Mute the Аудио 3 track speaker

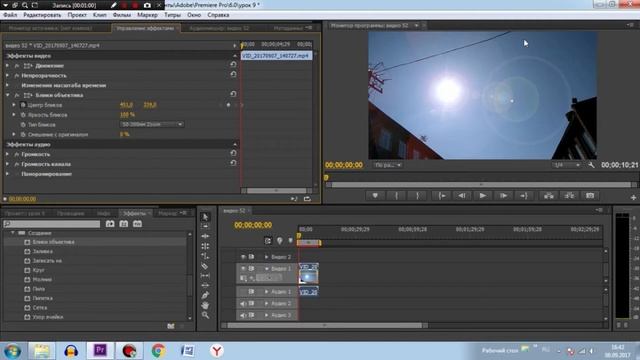[243, 315]
